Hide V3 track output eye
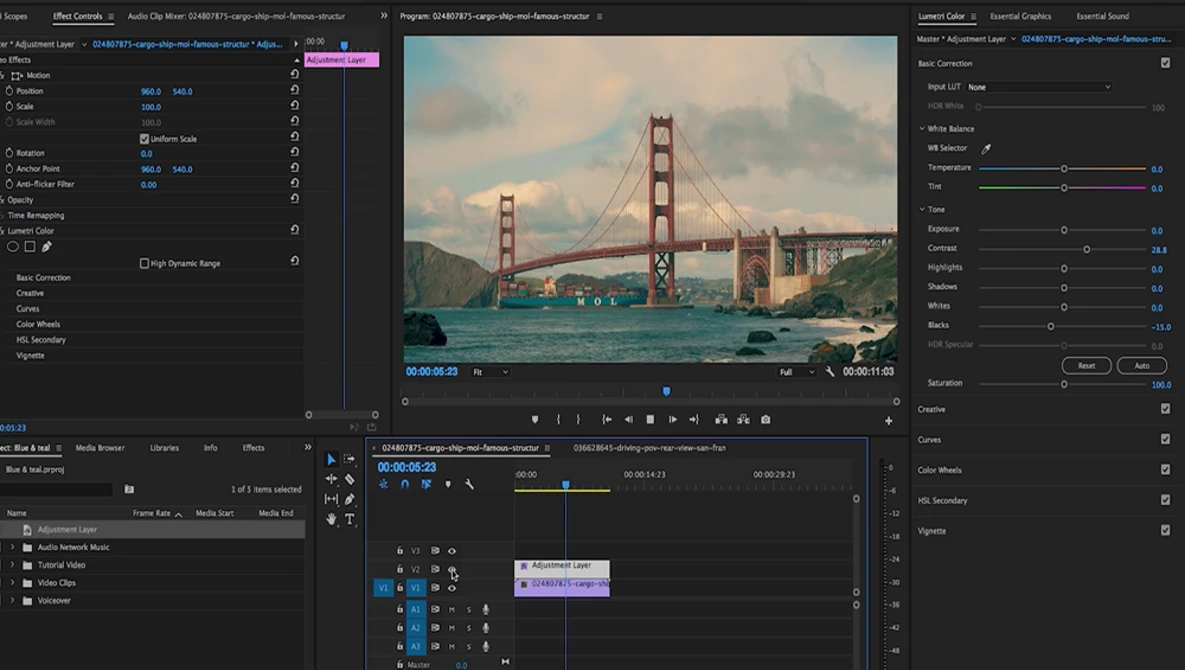This screenshot has height=670, width=1185. [x=452, y=551]
